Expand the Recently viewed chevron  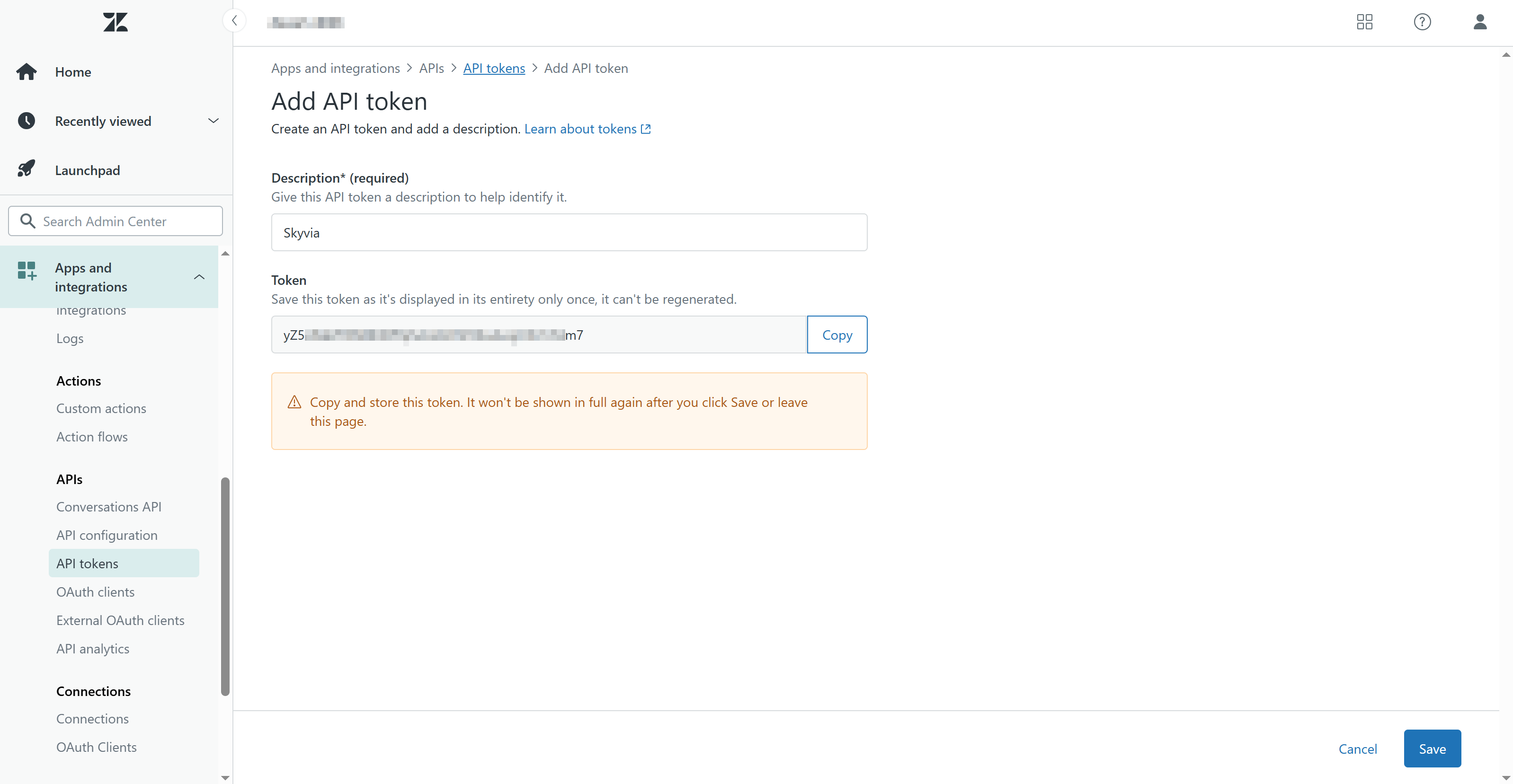[x=213, y=121]
